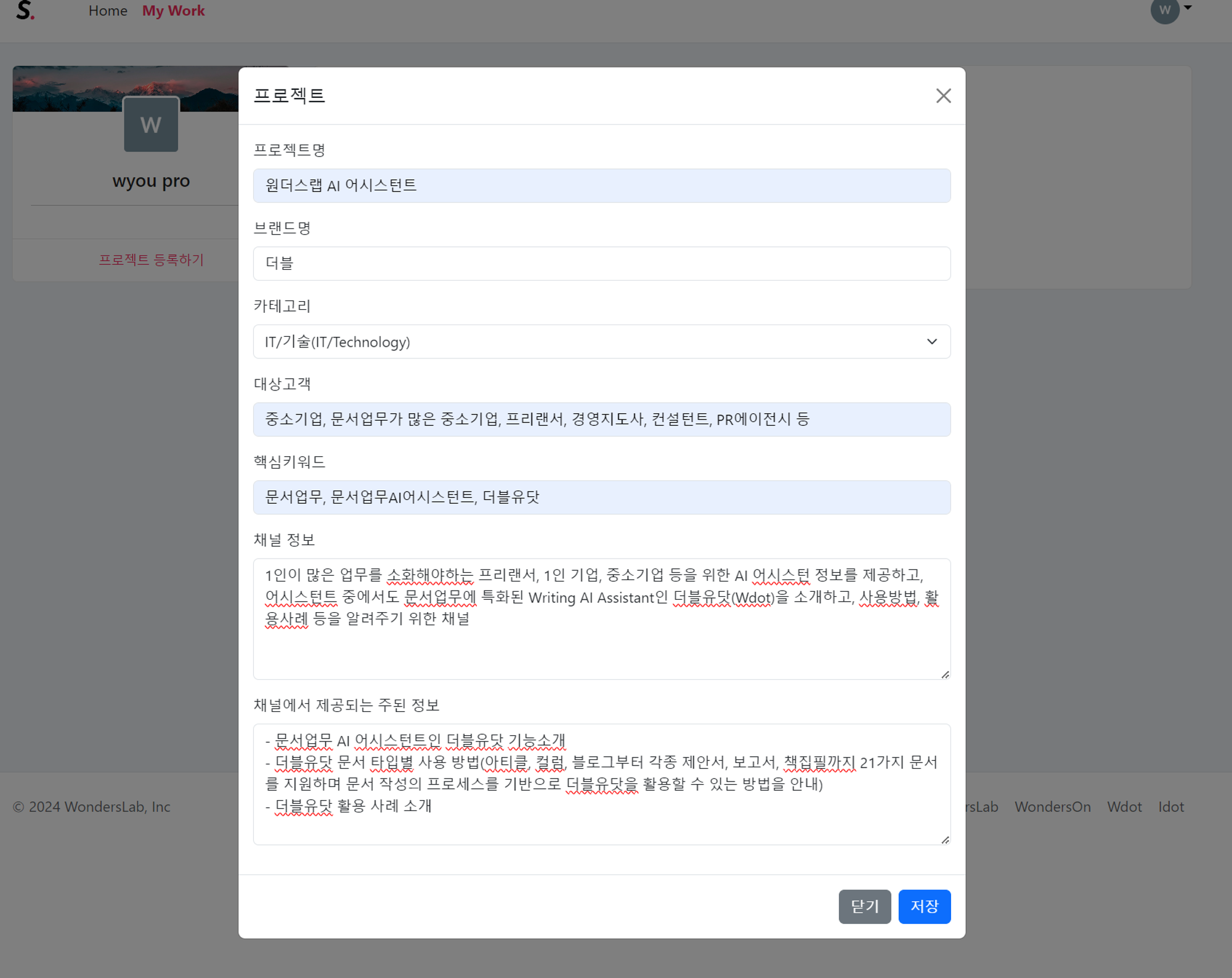Grab the 채널 정보 textarea resize handle
Viewport: 1232px width, 978px height.
(945, 674)
